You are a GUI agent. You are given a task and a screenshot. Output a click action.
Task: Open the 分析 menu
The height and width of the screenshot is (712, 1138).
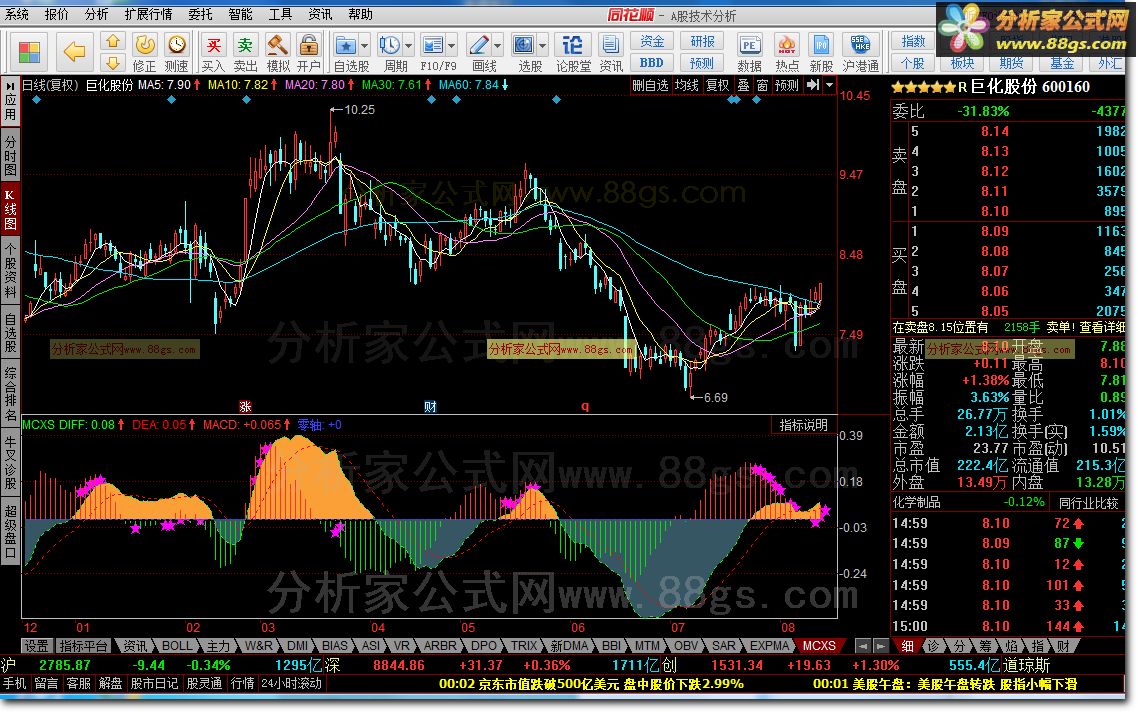(x=97, y=14)
